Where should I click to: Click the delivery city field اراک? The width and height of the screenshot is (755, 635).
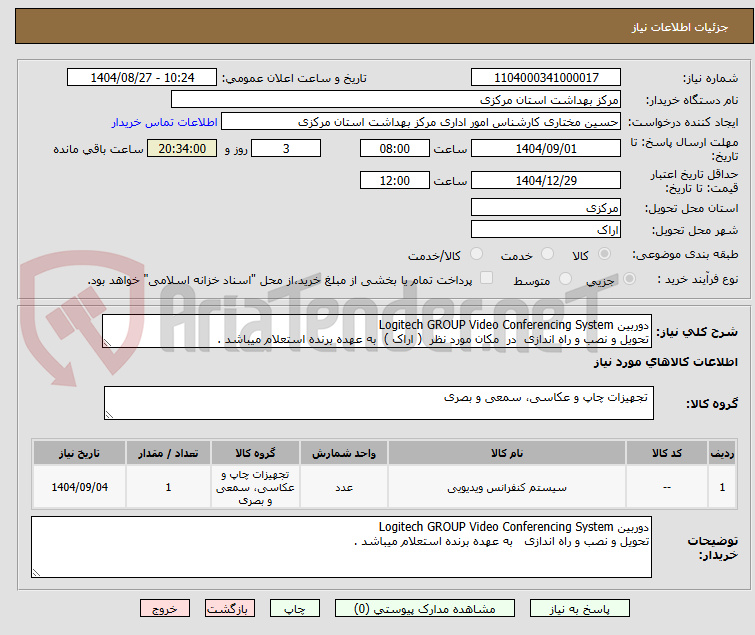(546, 230)
